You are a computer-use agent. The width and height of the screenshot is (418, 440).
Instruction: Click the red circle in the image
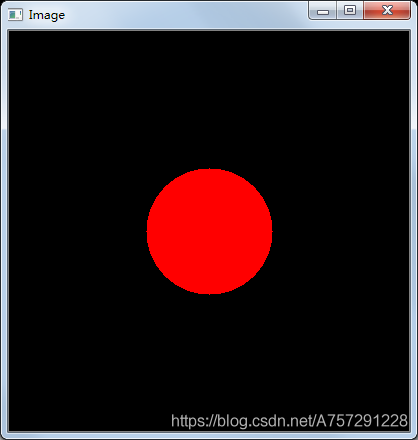click(210, 232)
